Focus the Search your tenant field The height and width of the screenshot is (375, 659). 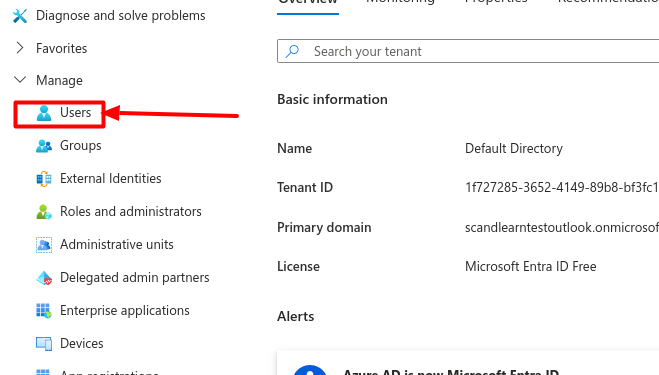[x=468, y=51]
